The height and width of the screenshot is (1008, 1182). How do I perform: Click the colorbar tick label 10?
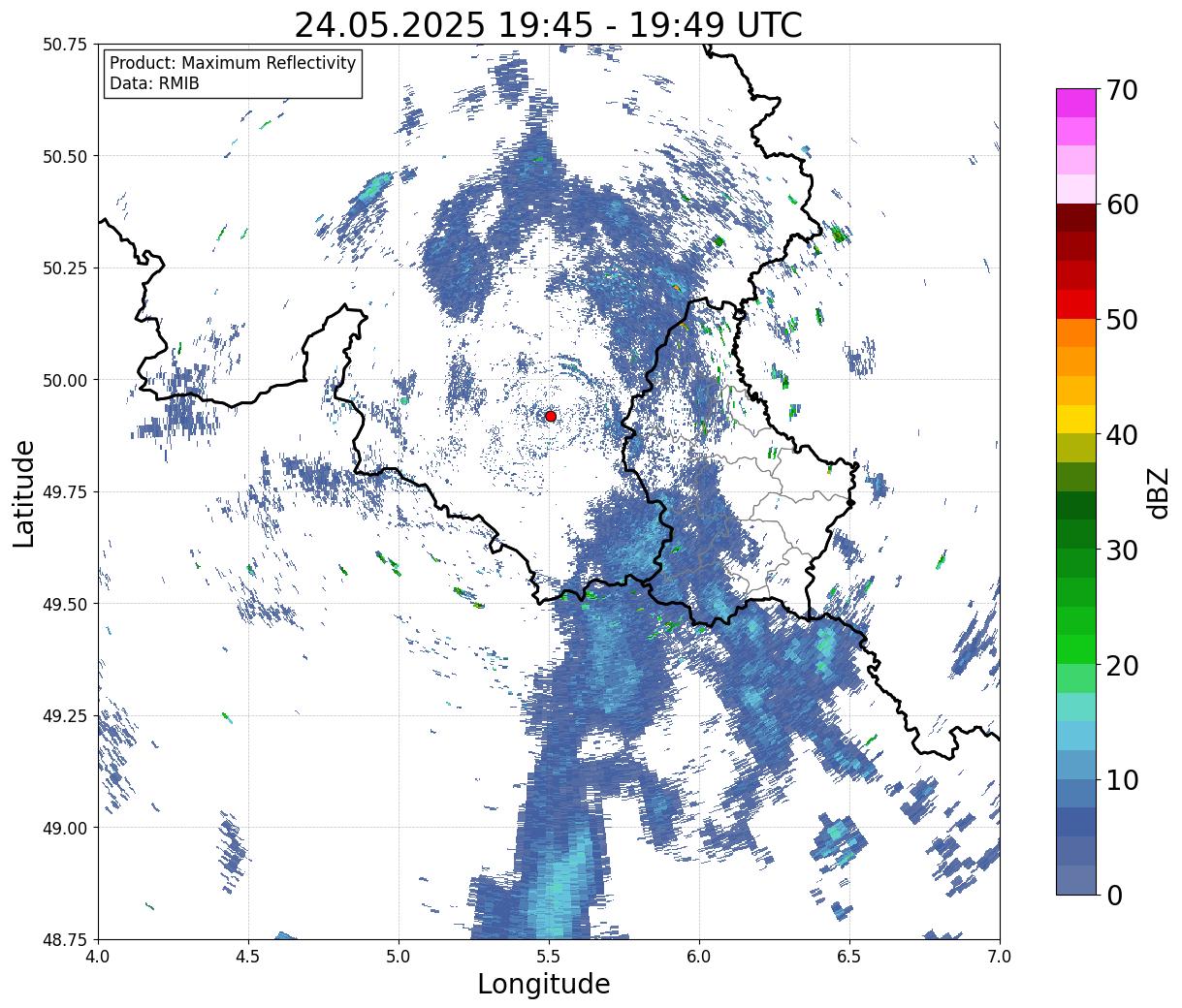tap(1122, 779)
